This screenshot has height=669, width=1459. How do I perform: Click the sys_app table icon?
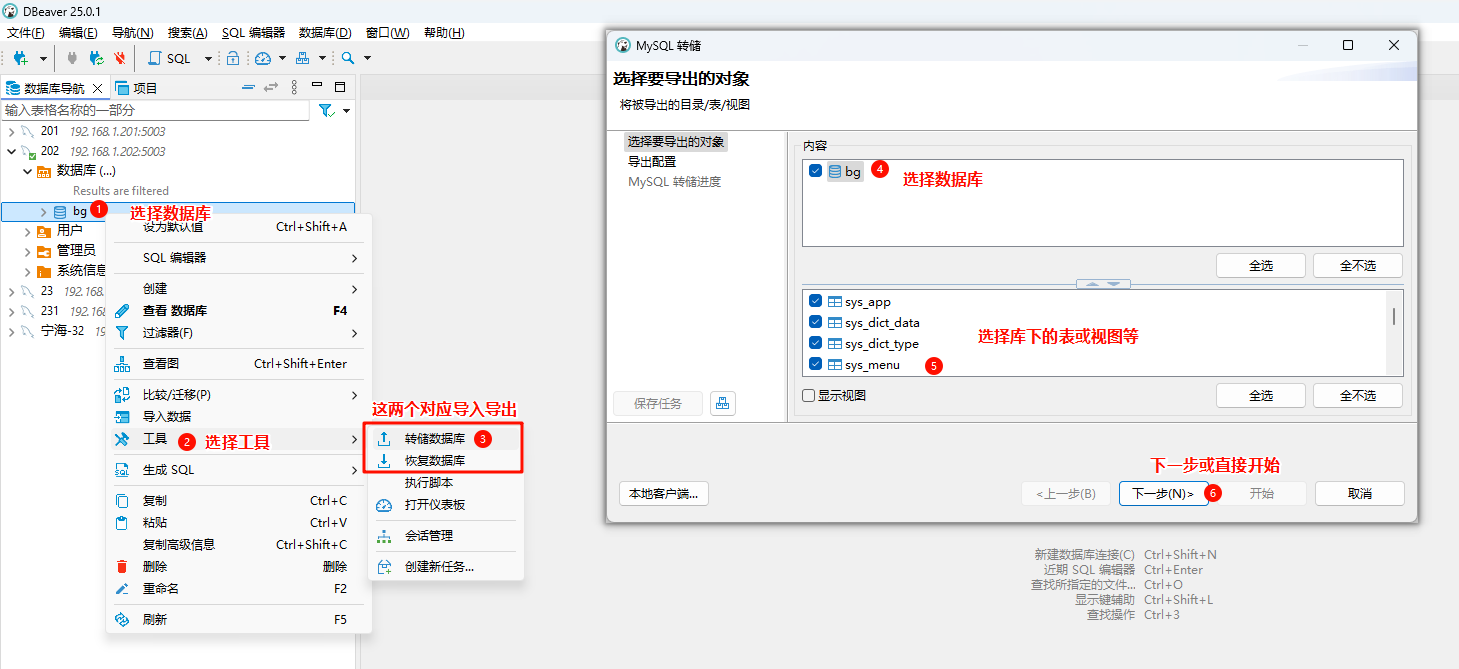835,301
